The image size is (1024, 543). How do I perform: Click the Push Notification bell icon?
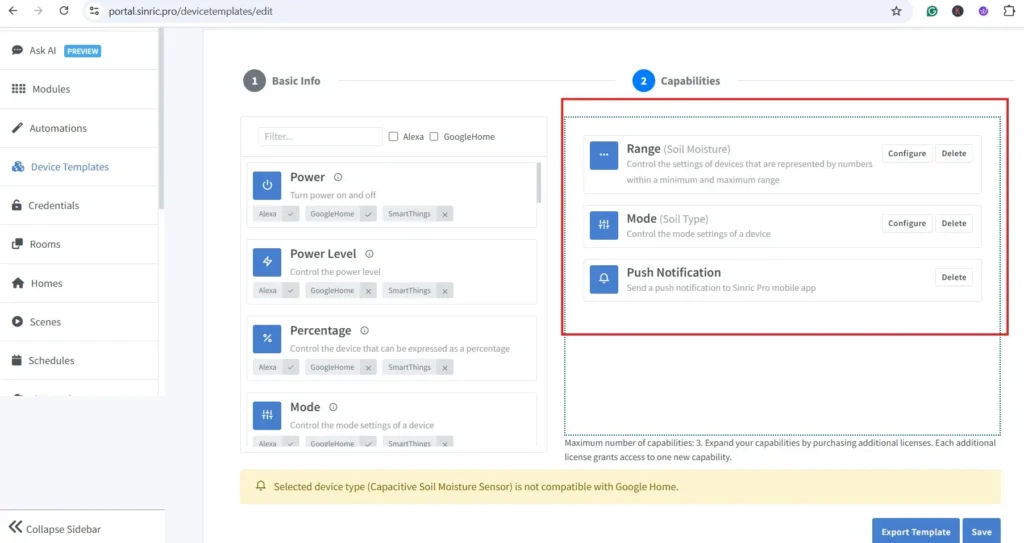[x=604, y=279]
